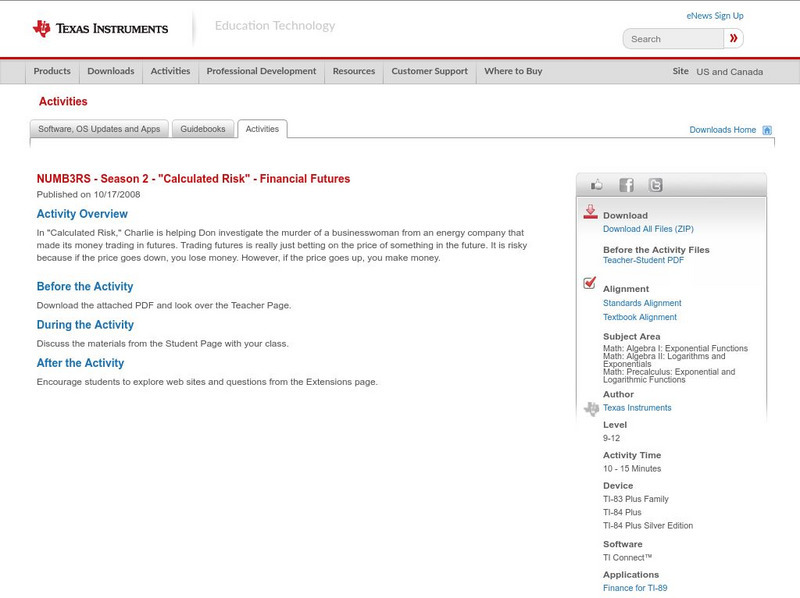
Task: Change site region US and Canada
Action: click(730, 72)
